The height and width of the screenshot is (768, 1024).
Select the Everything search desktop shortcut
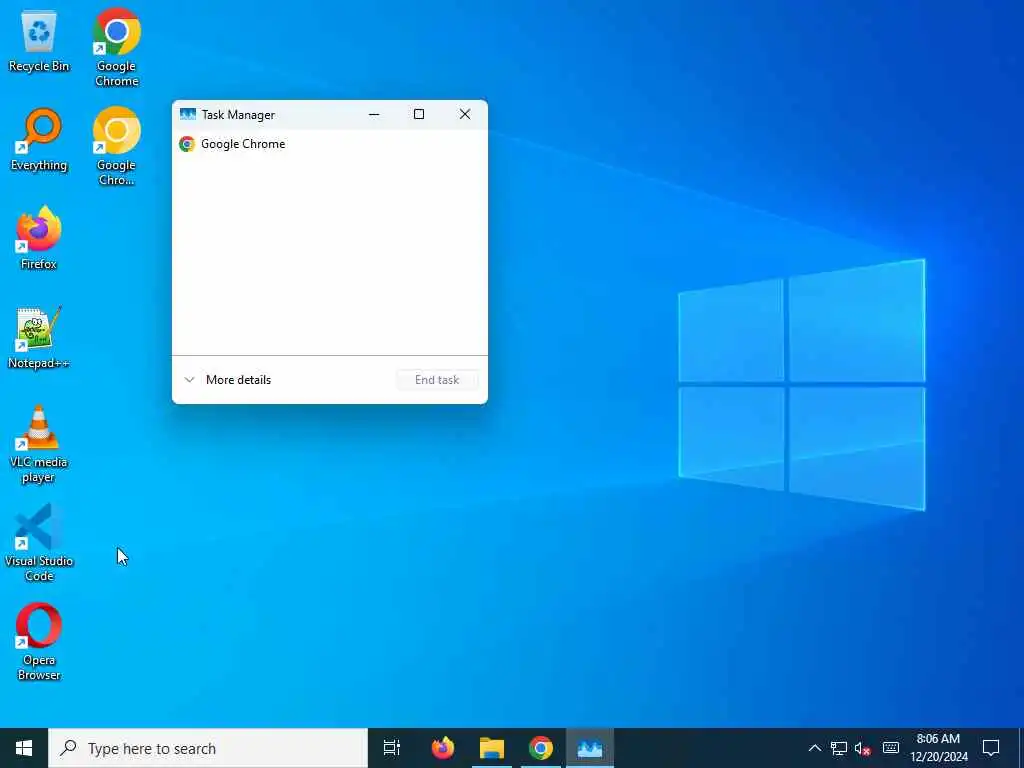(39, 140)
